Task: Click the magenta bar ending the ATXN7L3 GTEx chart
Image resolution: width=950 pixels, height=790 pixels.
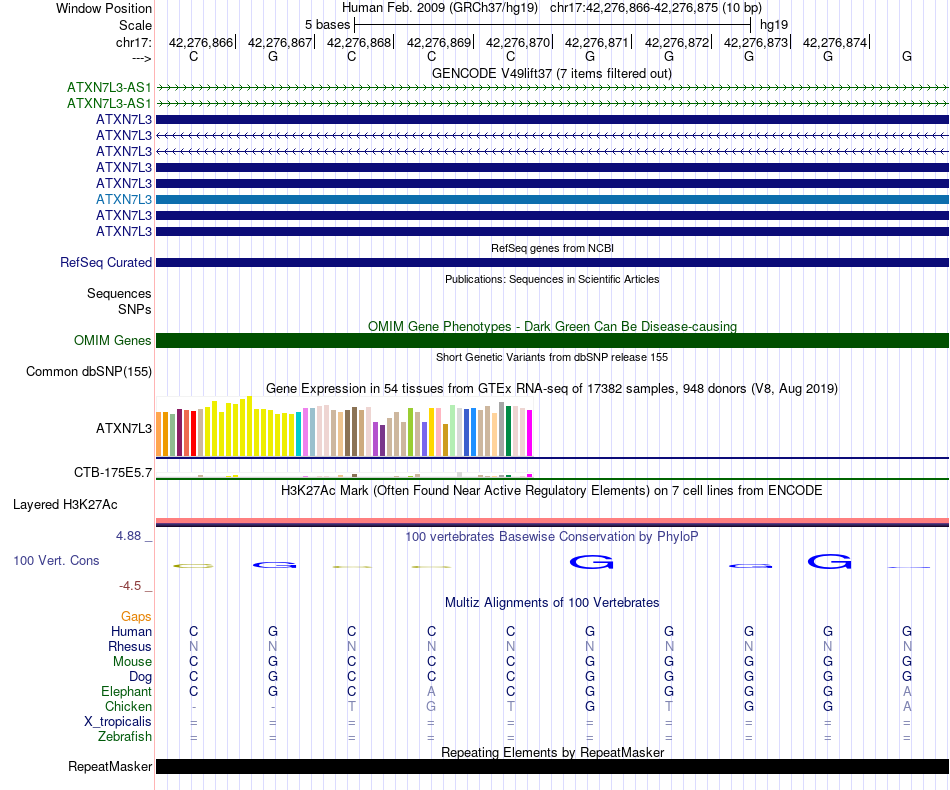Action: [530, 433]
